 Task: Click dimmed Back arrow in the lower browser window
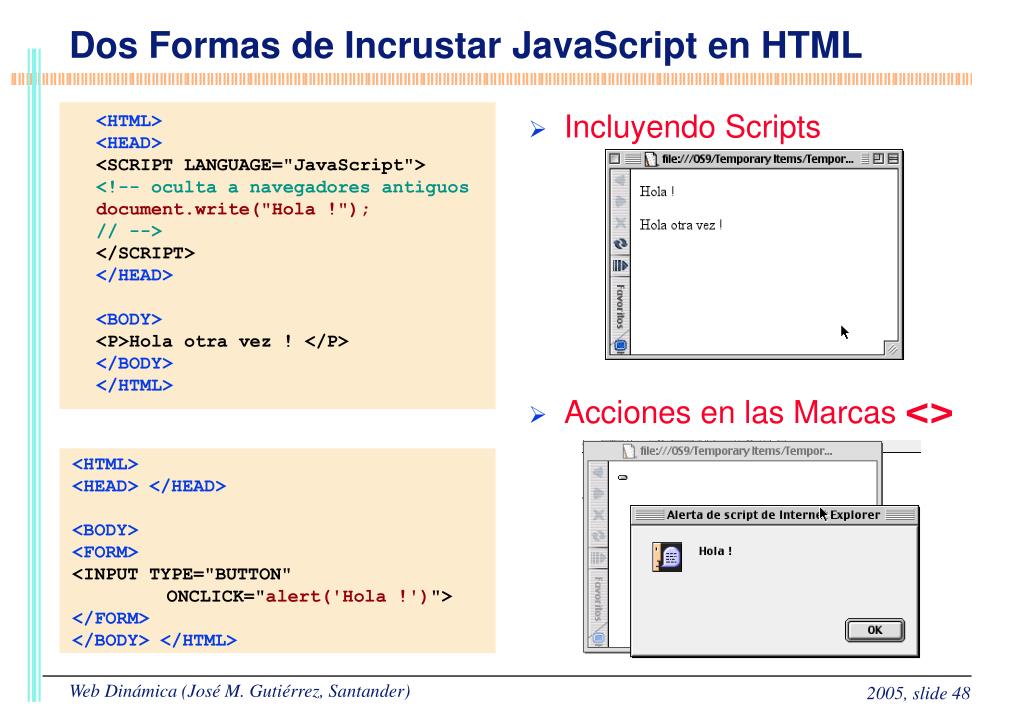[598, 472]
